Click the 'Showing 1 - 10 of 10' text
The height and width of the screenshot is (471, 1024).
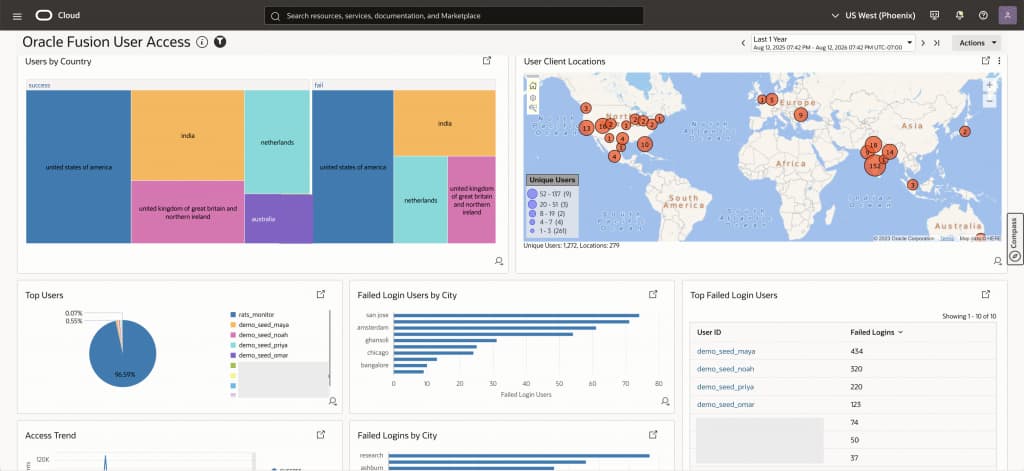(969, 316)
